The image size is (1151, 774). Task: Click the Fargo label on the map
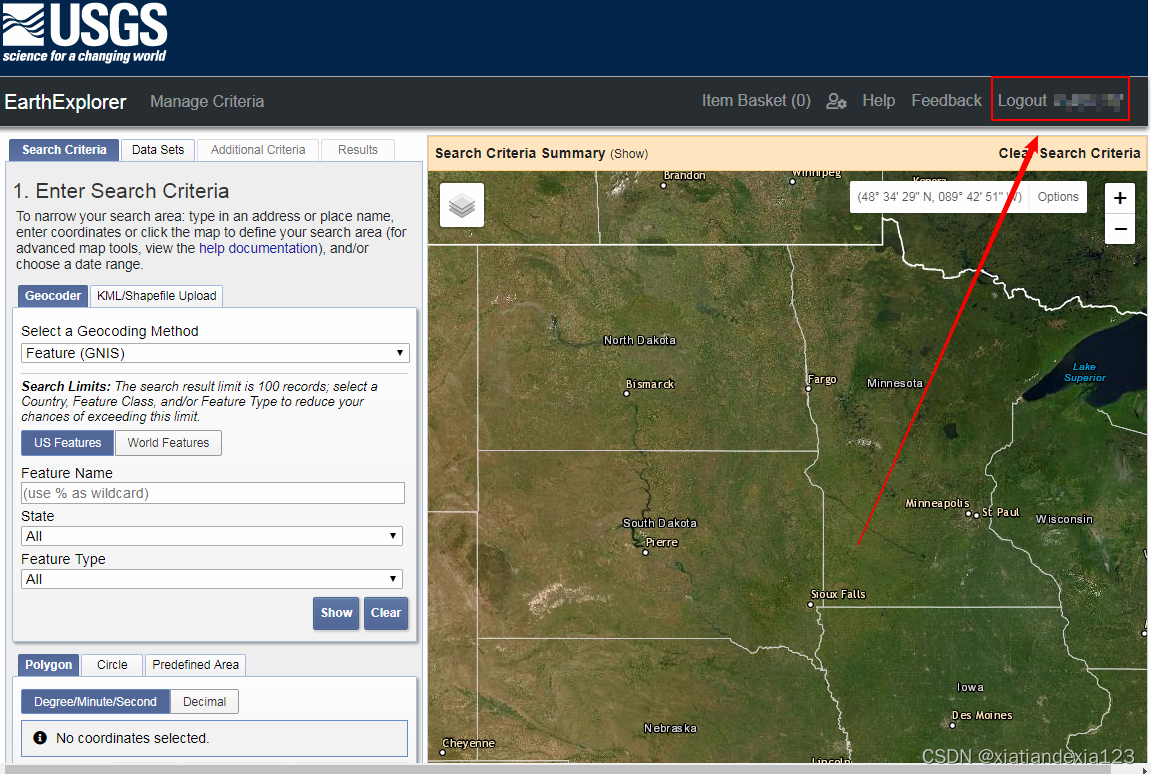(x=822, y=379)
